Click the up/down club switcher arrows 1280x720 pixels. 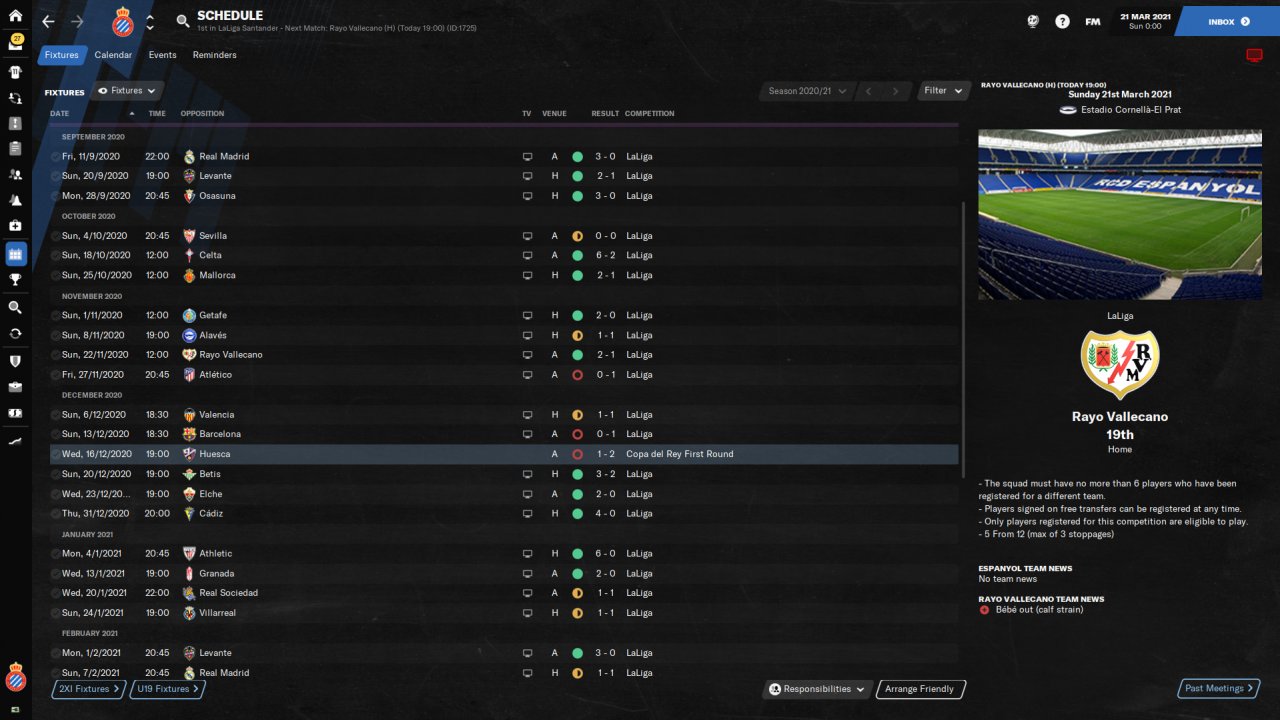150,22
